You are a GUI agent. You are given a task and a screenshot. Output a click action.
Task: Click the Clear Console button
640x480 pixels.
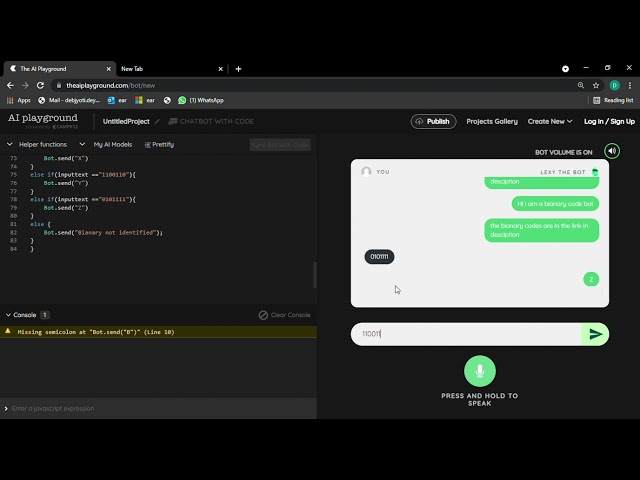pyautogui.click(x=284, y=315)
